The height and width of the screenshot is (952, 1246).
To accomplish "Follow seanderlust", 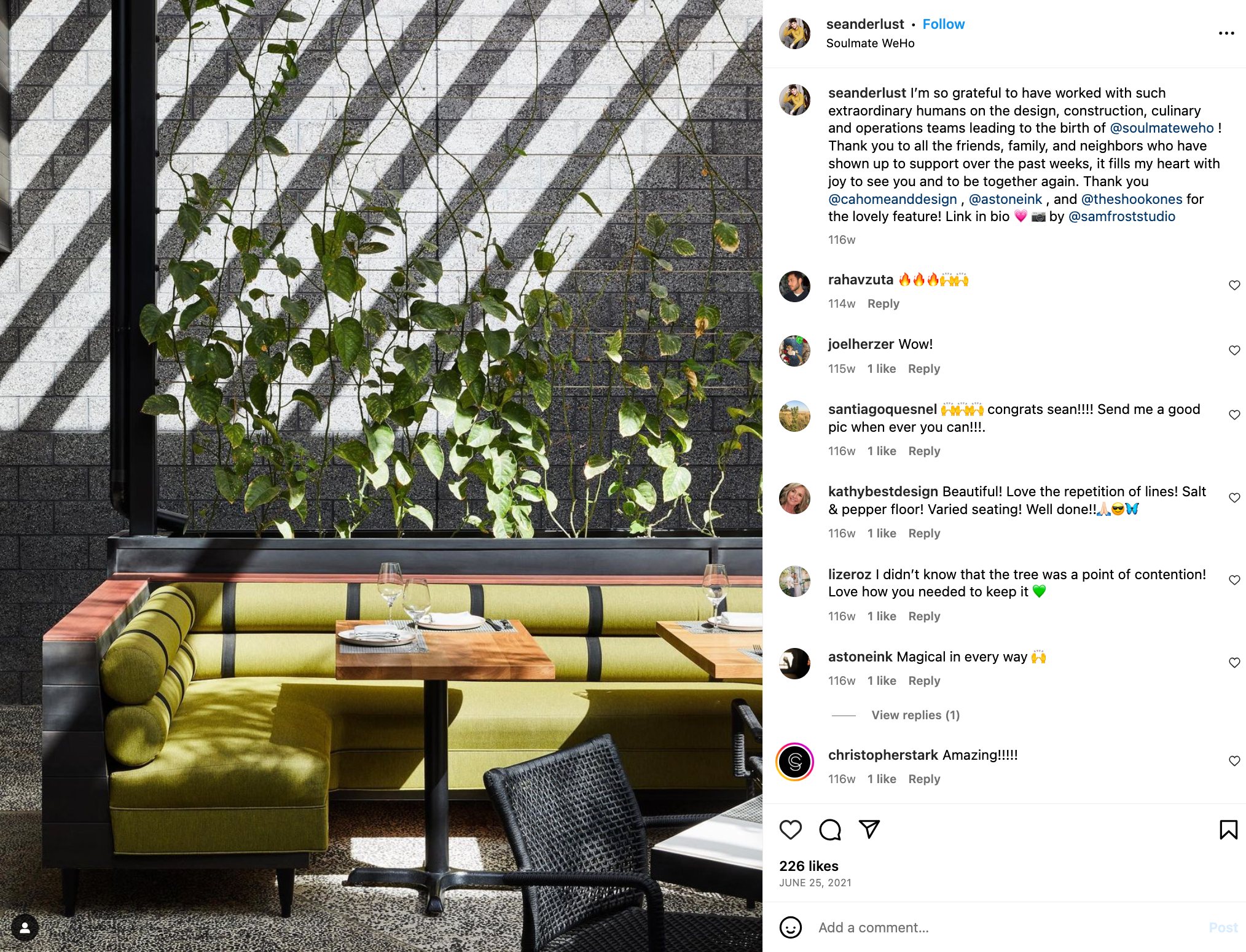I will point(944,24).
